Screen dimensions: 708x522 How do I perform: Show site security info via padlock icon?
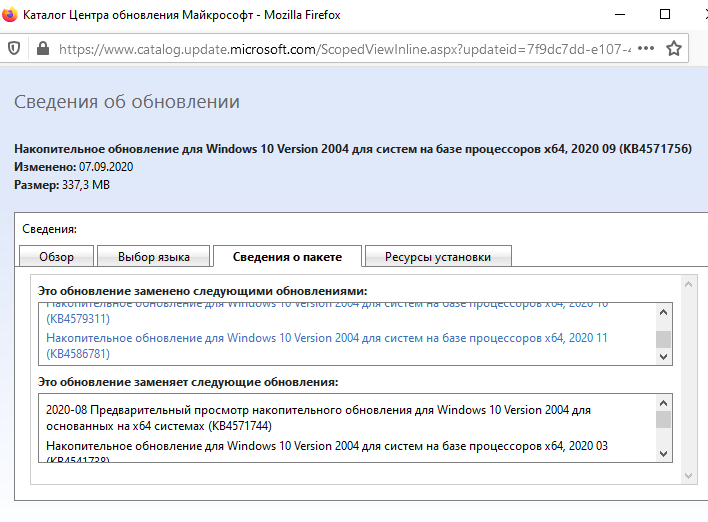pos(43,48)
